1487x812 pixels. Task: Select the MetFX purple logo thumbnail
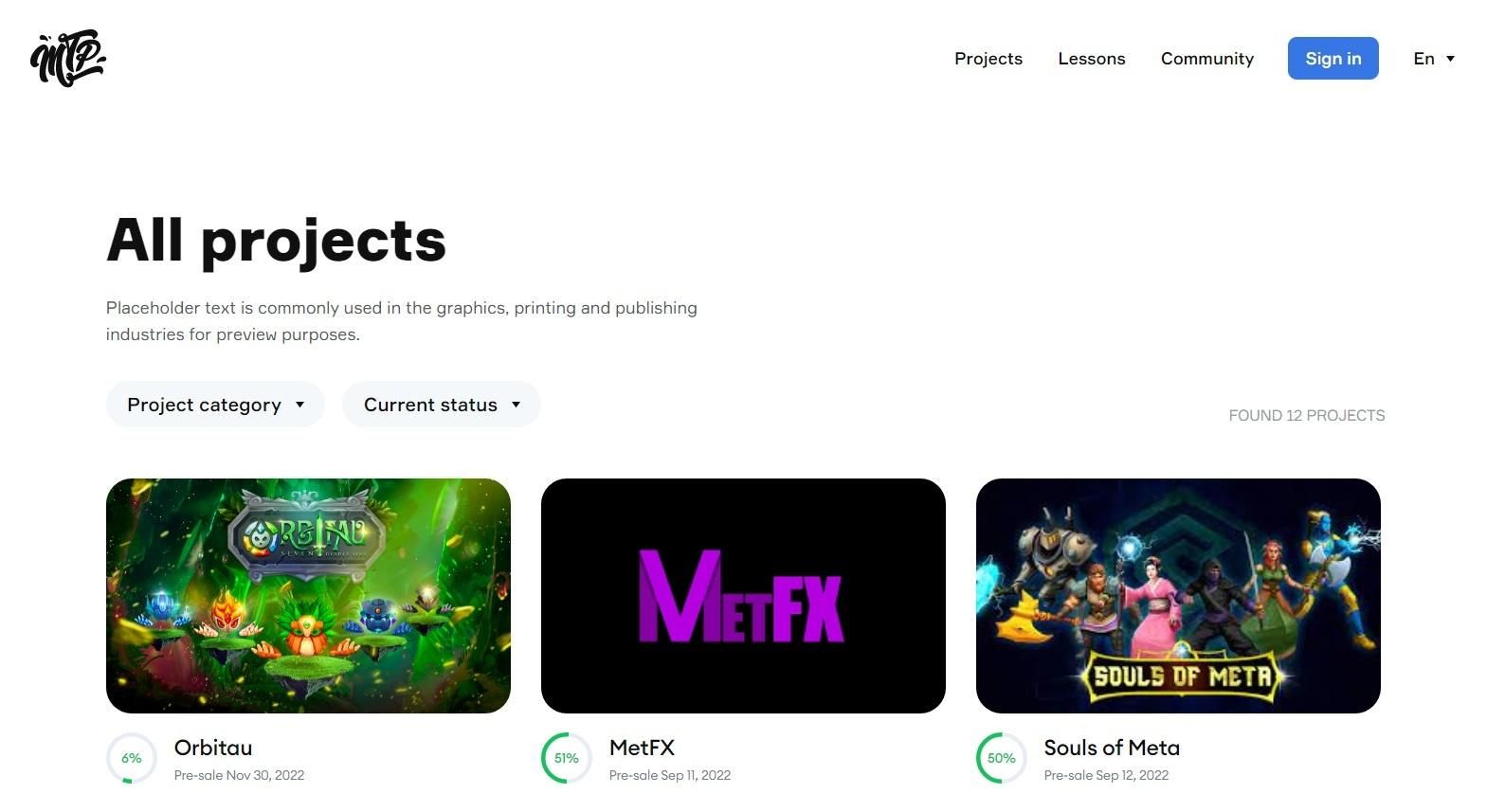point(743,596)
